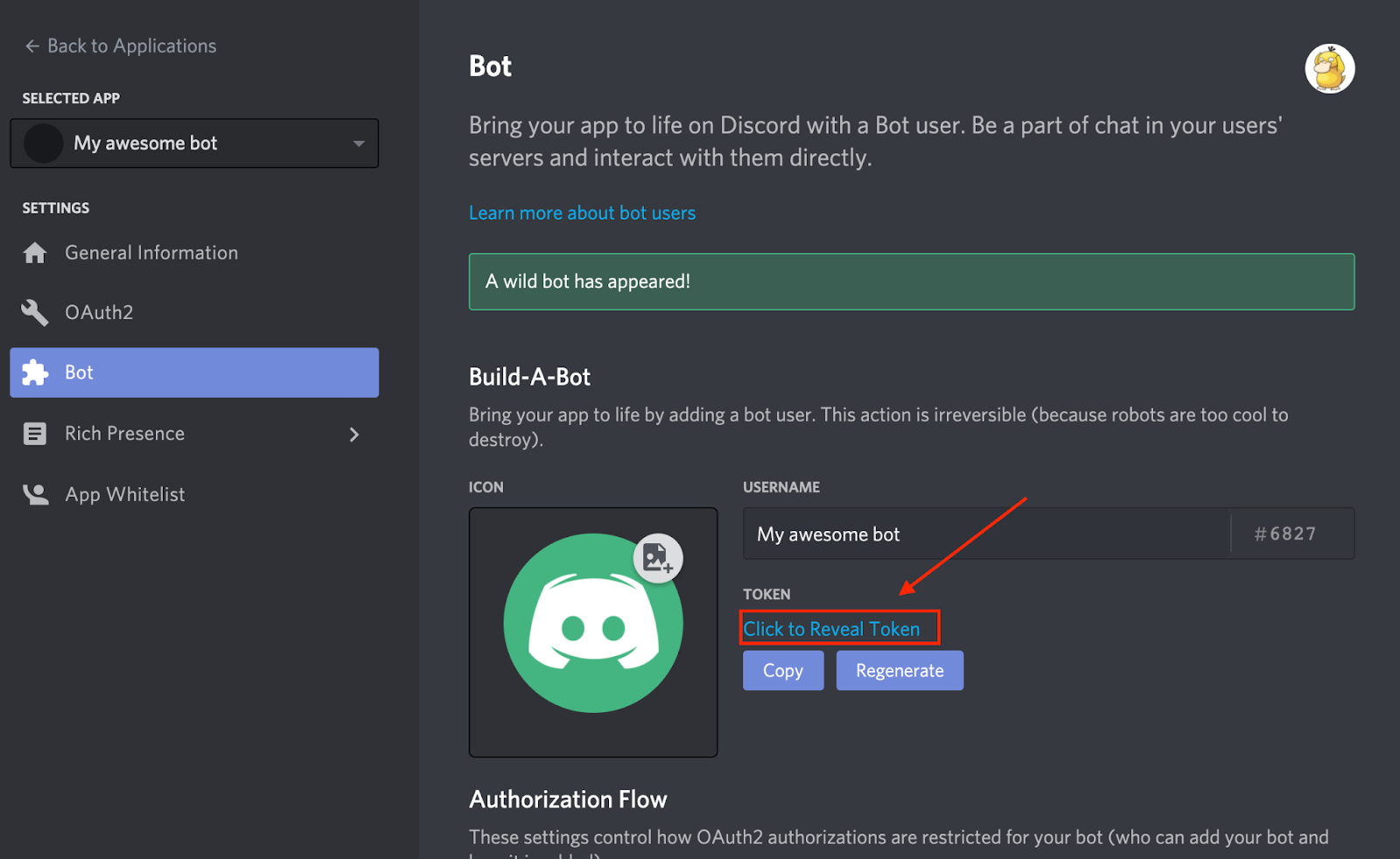
Task: Click the dark app avatar in selector
Action: tap(43, 143)
